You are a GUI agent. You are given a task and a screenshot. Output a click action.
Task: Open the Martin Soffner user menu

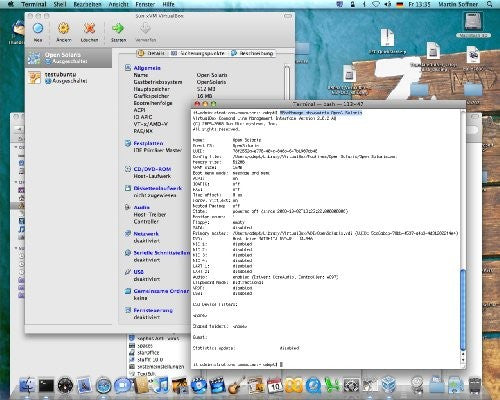(458, 4)
